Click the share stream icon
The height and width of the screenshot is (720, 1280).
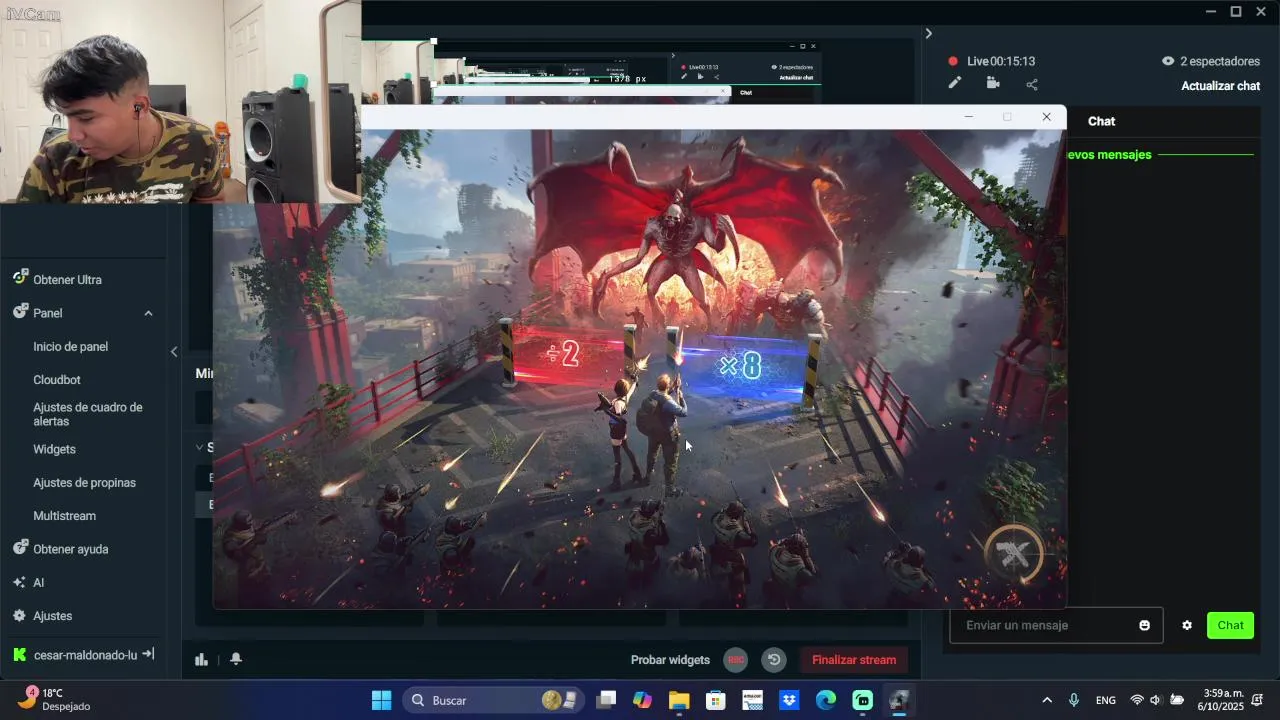tap(1032, 84)
